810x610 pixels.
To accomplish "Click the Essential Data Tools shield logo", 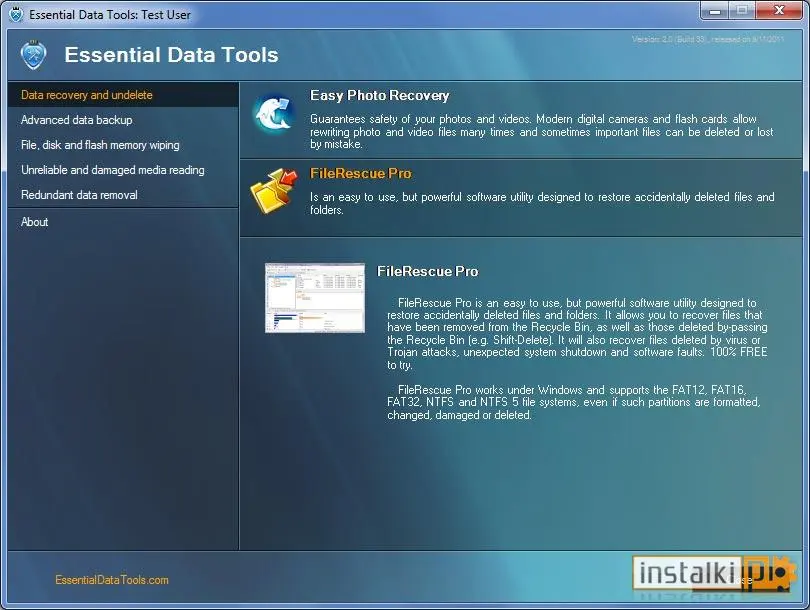I will point(34,55).
